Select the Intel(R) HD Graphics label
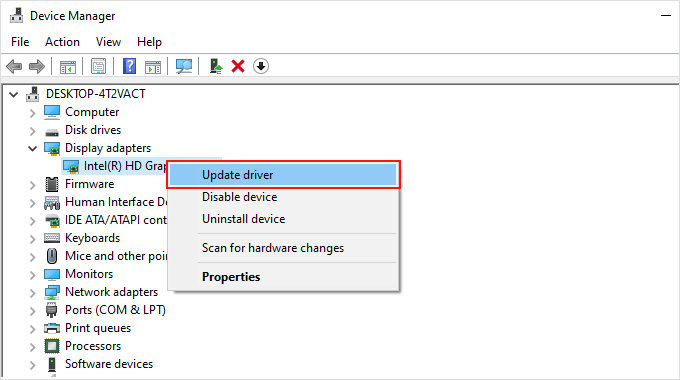The image size is (680, 380). click(x=125, y=166)
